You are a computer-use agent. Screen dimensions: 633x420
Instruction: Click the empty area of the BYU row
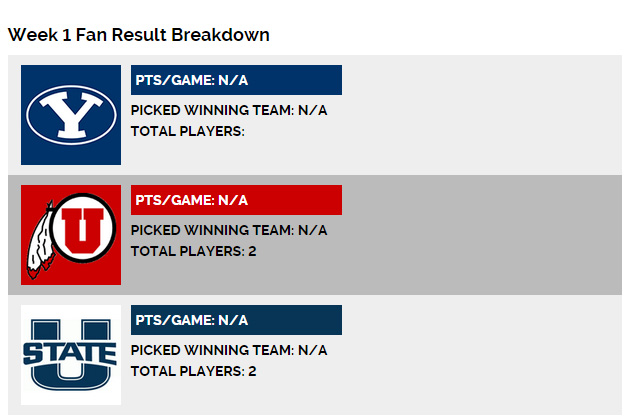tap(480, 115)
